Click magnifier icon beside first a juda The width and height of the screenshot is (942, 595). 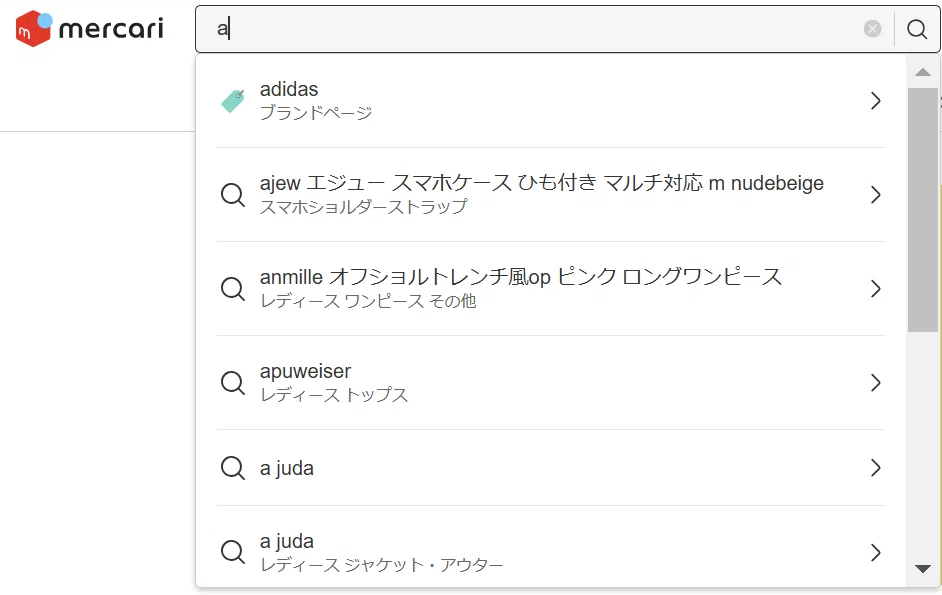[x=233, y=468]
